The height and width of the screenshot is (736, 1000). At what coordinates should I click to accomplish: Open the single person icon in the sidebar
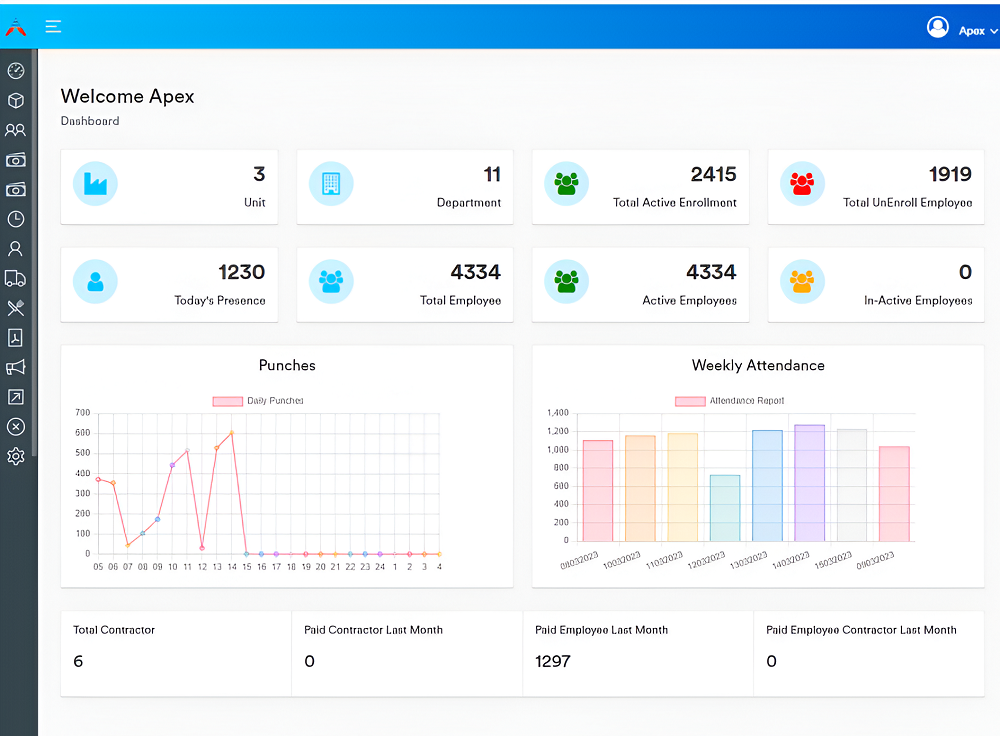coord(16,249)
